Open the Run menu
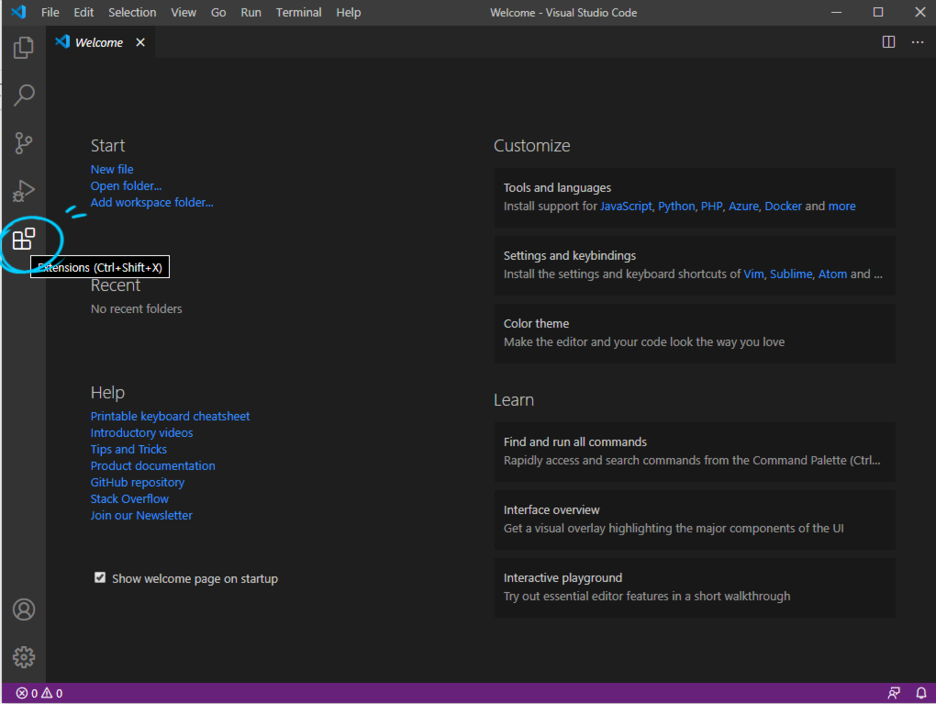 pos(251,13)
